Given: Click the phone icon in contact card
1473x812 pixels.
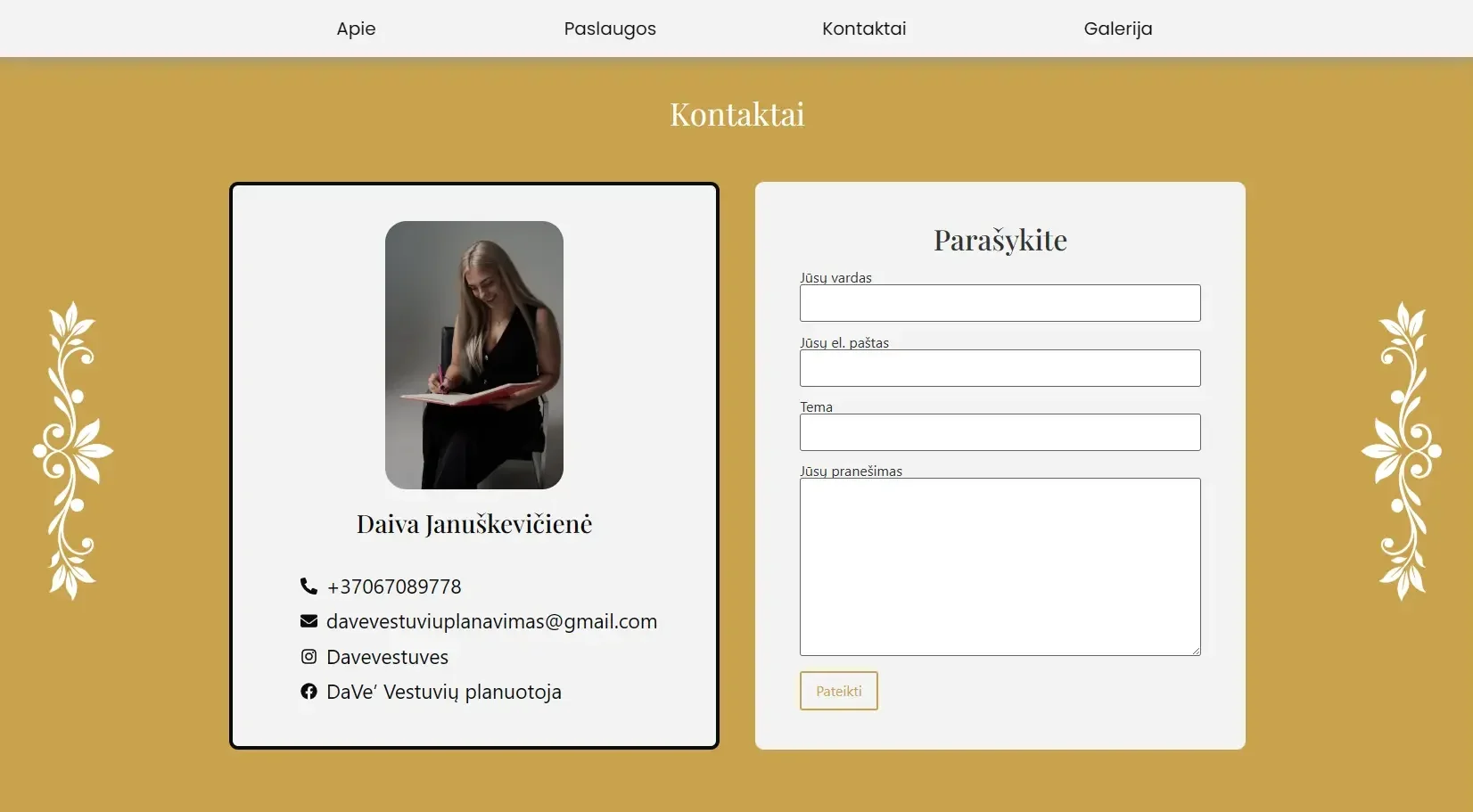Looking at the screenshot, I should (309, 586).
